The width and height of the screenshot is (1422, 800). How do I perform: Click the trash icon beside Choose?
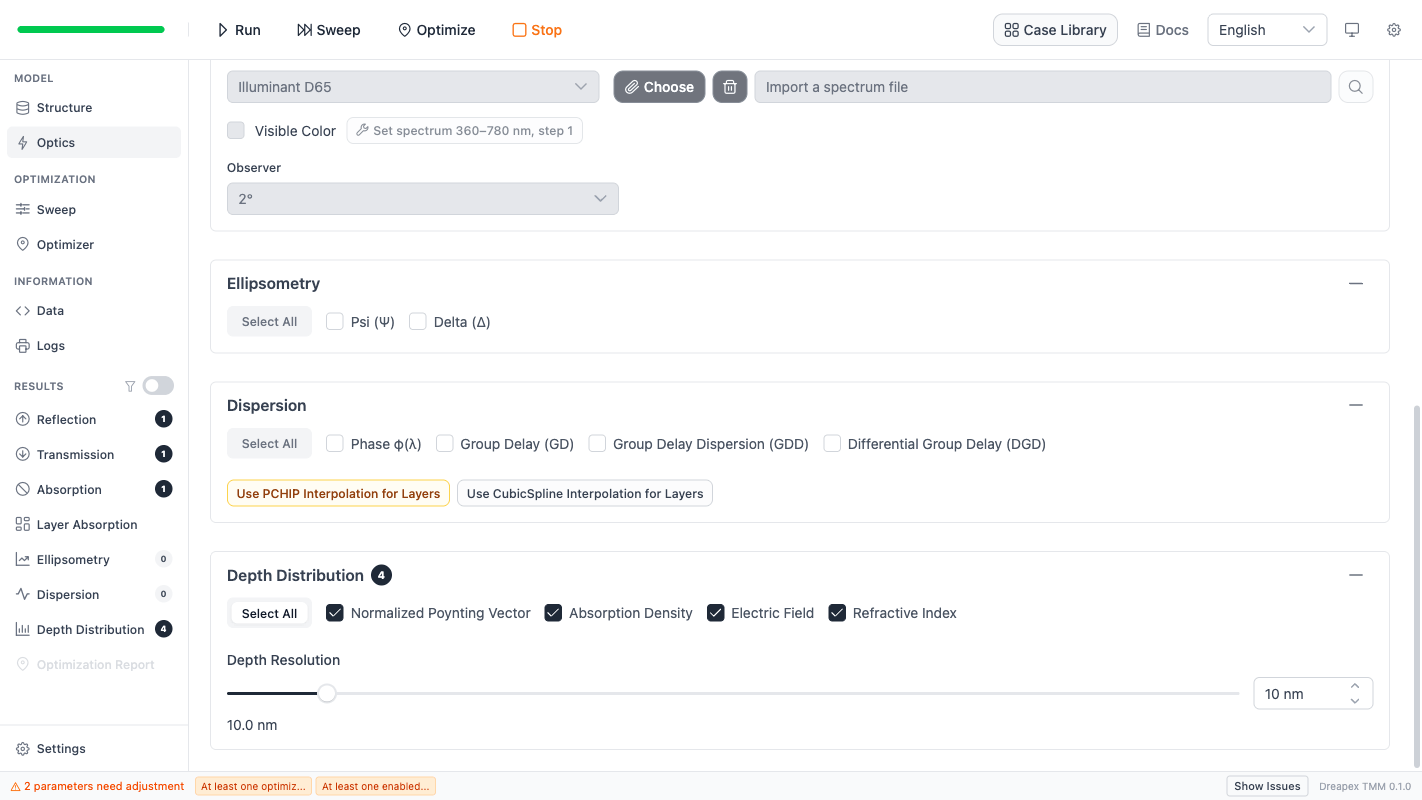(729, 87)
